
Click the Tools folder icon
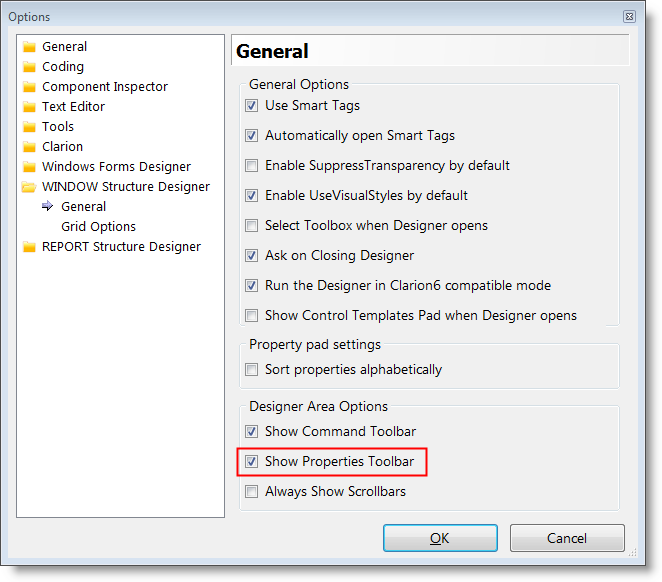(x=29, y=127)
